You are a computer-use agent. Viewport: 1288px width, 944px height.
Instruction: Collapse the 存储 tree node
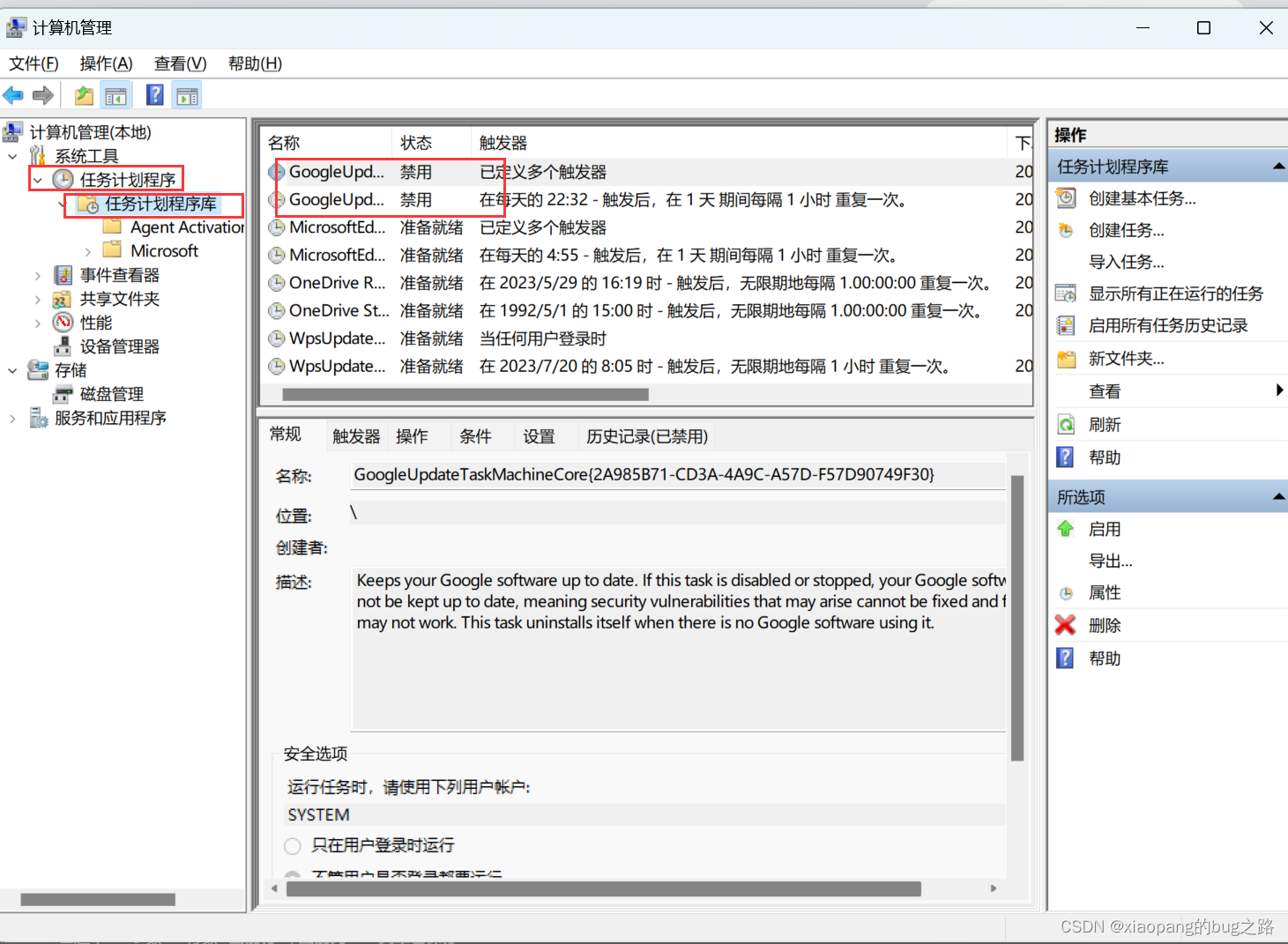tap(12, 370)
